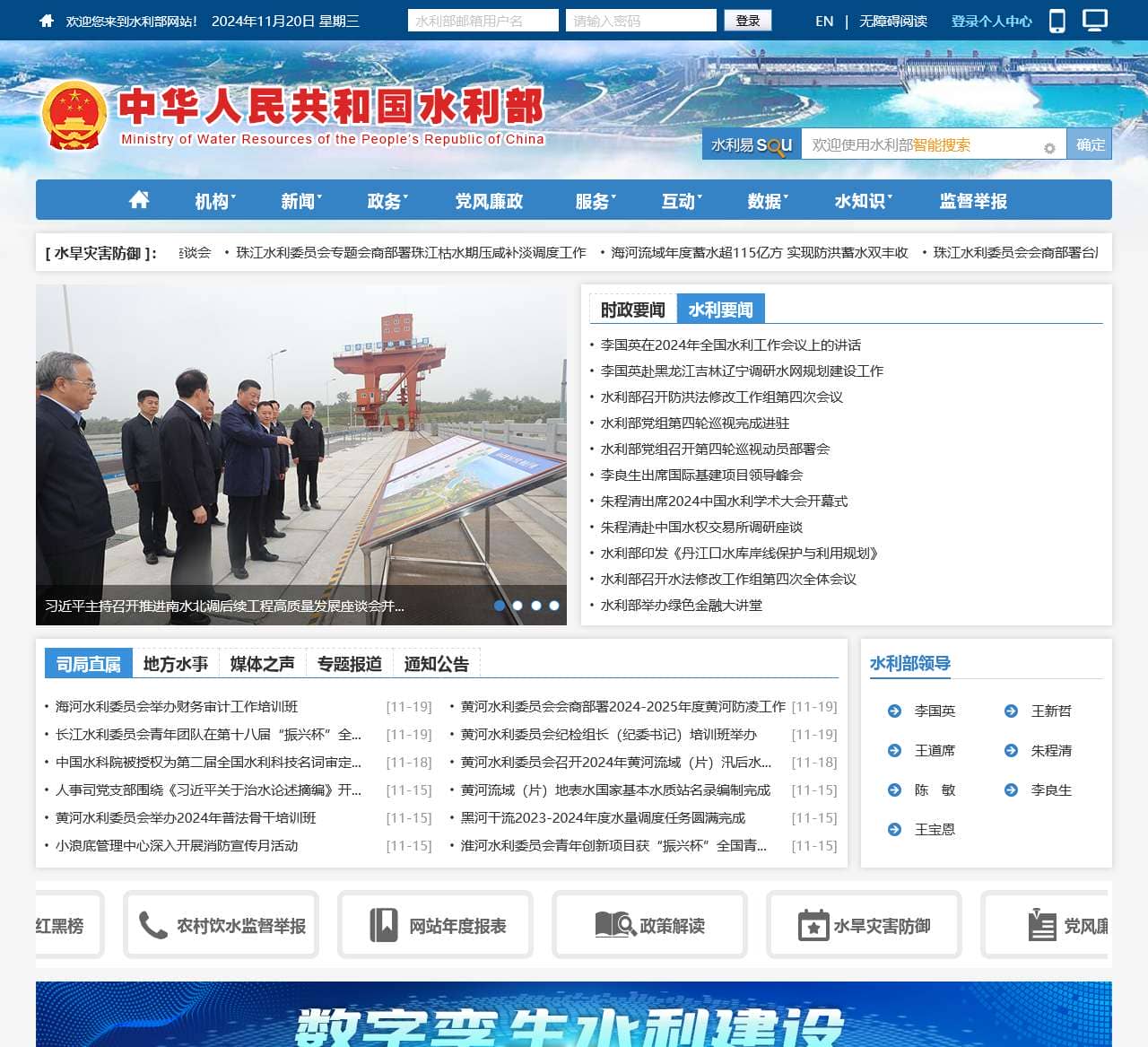Select the first carousel slide dot
Image resolution: width=1148 pixels, height=1047 pixels.
click(x=500, y=606)
